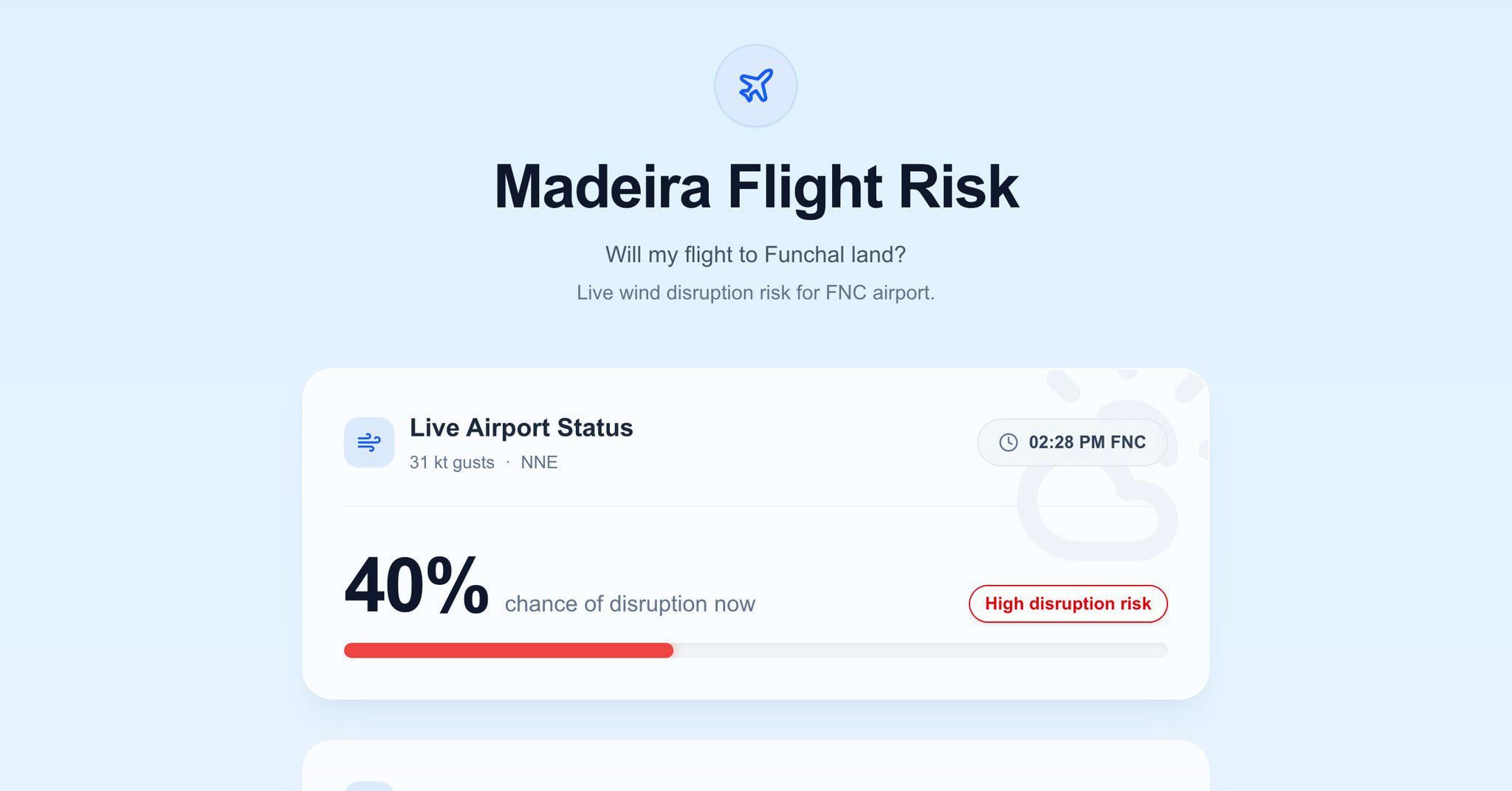1512x791 pixels.
Task: Click the empty gray part of the risk bar
Action: (919, 651)
